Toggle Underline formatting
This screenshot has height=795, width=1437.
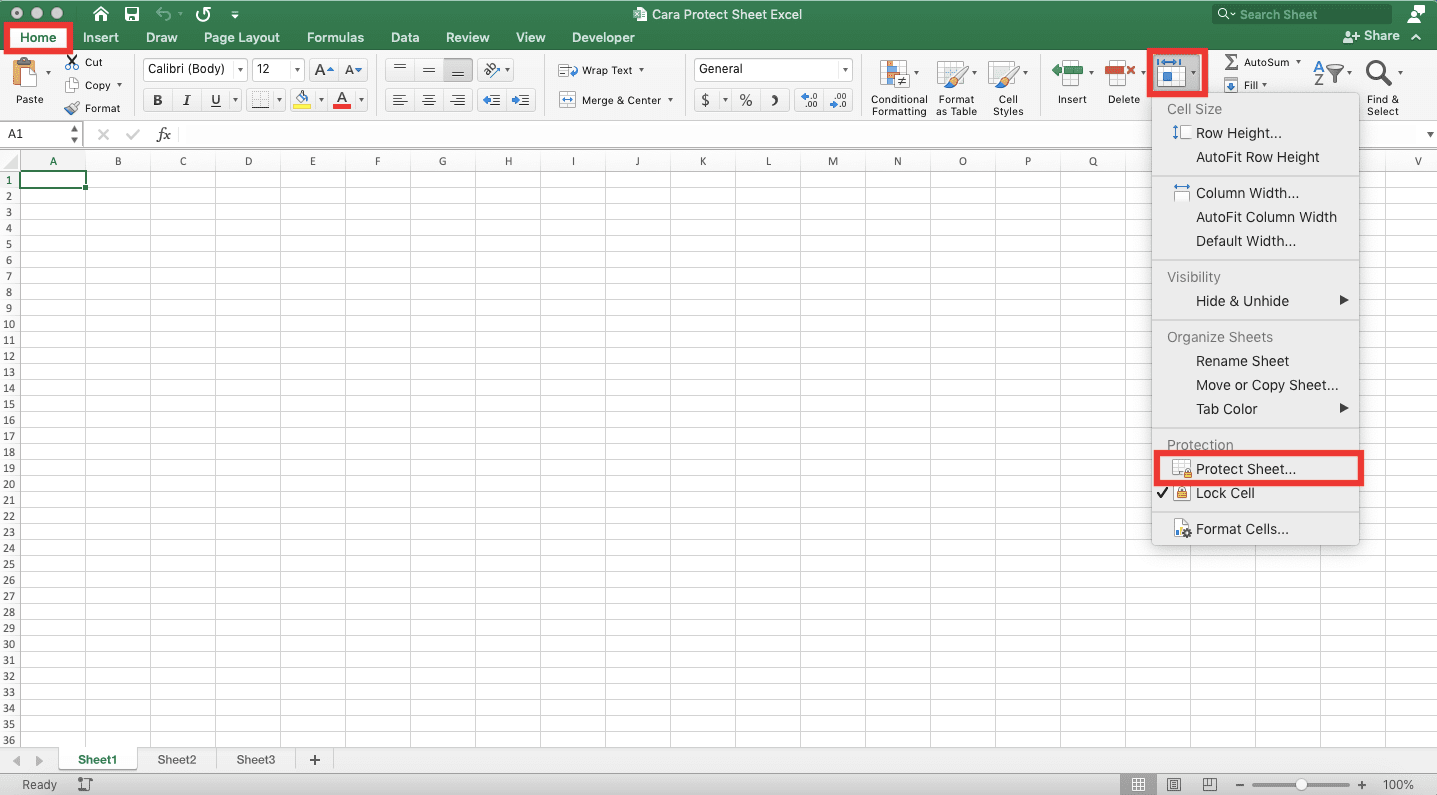point(216,100)
